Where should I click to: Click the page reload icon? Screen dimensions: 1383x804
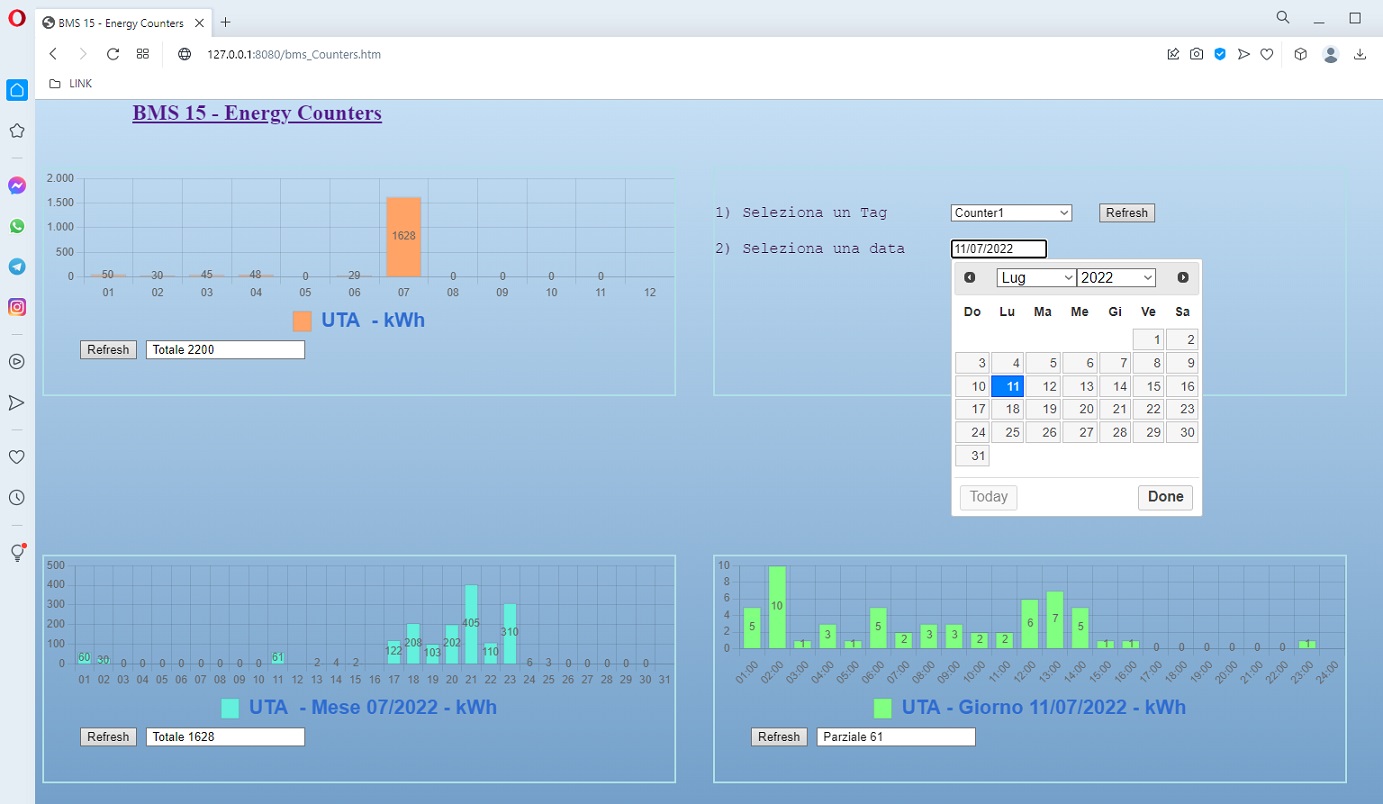113,54
